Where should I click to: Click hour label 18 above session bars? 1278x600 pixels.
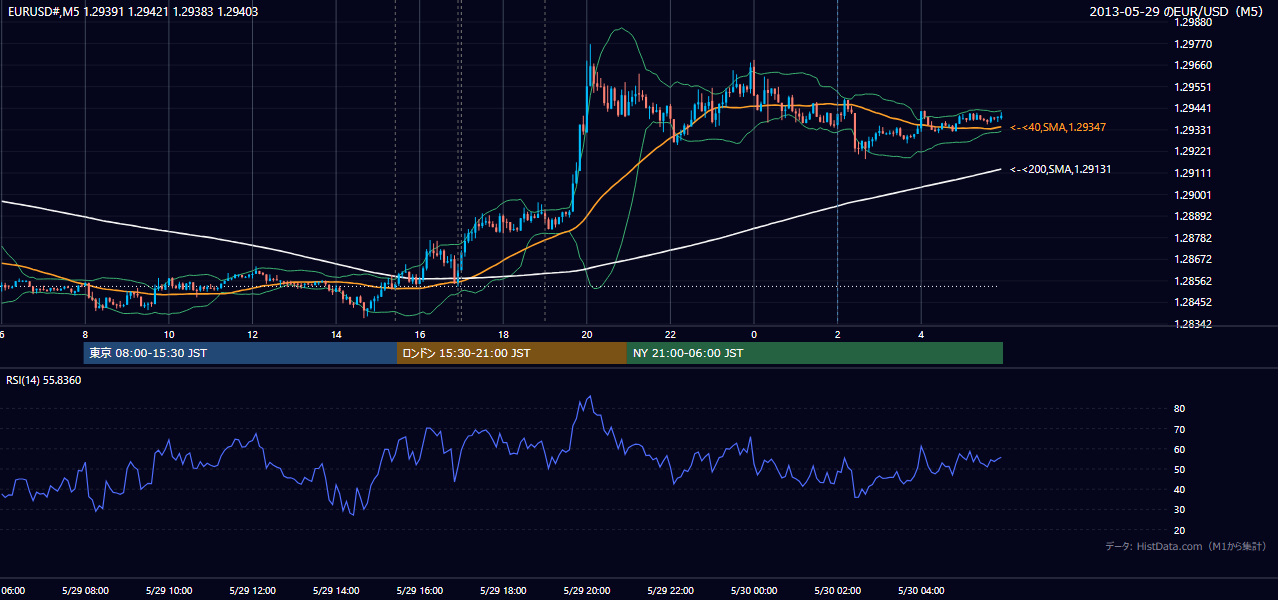(x=503, y=334)
